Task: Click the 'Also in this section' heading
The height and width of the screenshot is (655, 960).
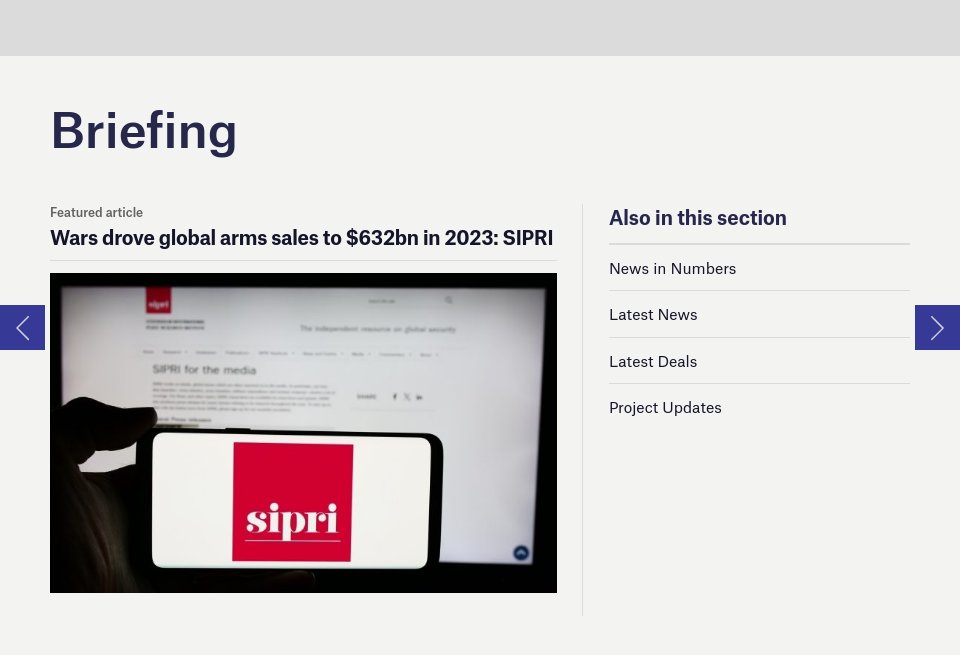Action: (x=697, y=218)
